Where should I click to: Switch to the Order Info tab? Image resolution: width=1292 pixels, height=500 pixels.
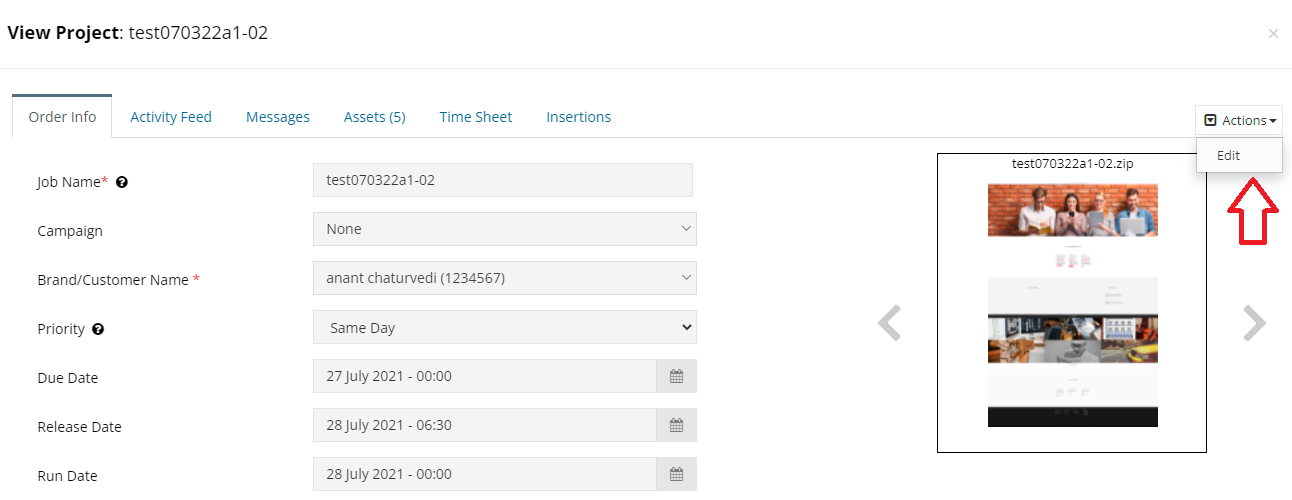[62, 117]
